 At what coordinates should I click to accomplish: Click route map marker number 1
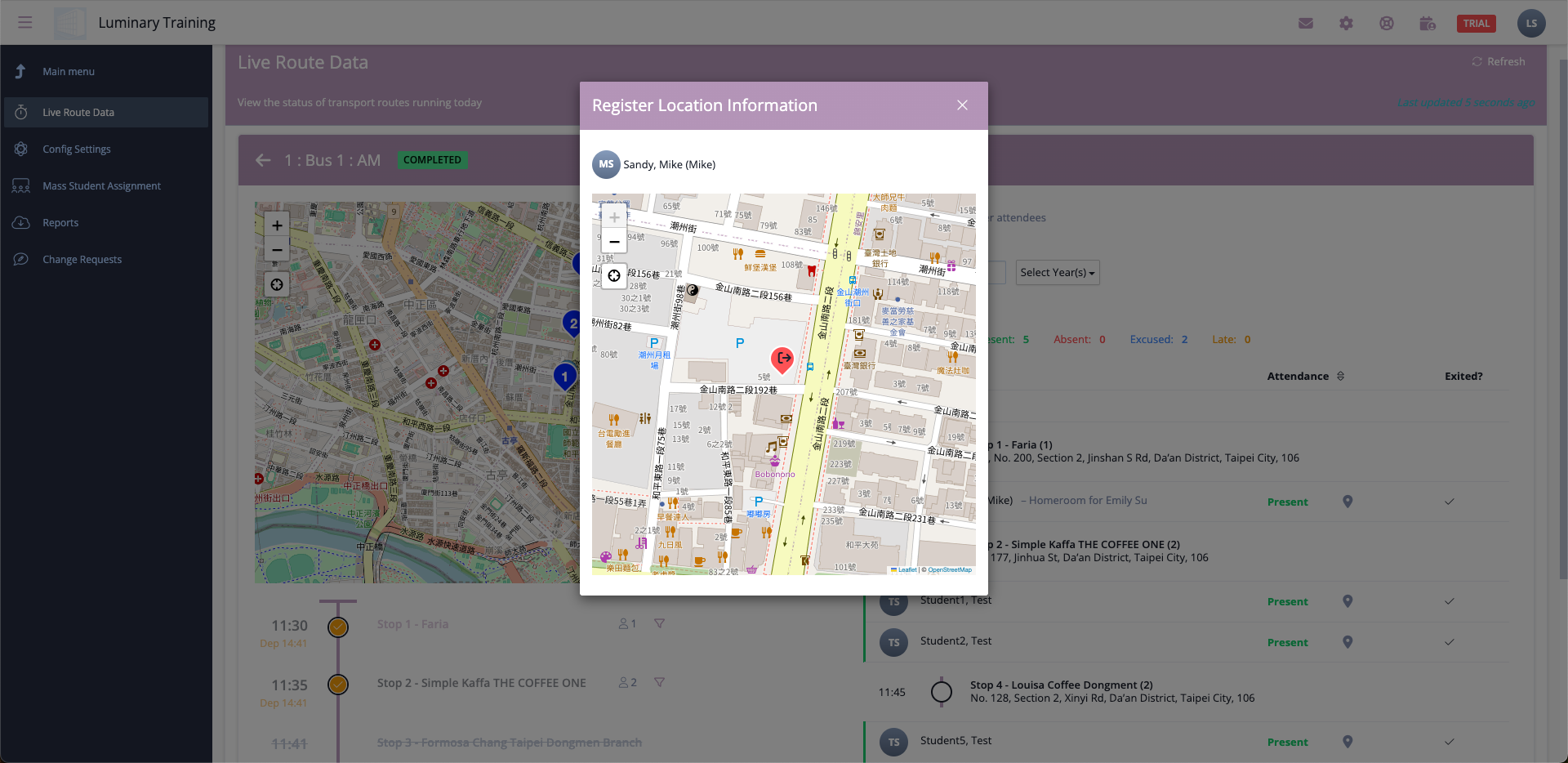click(x=564, y=377)
